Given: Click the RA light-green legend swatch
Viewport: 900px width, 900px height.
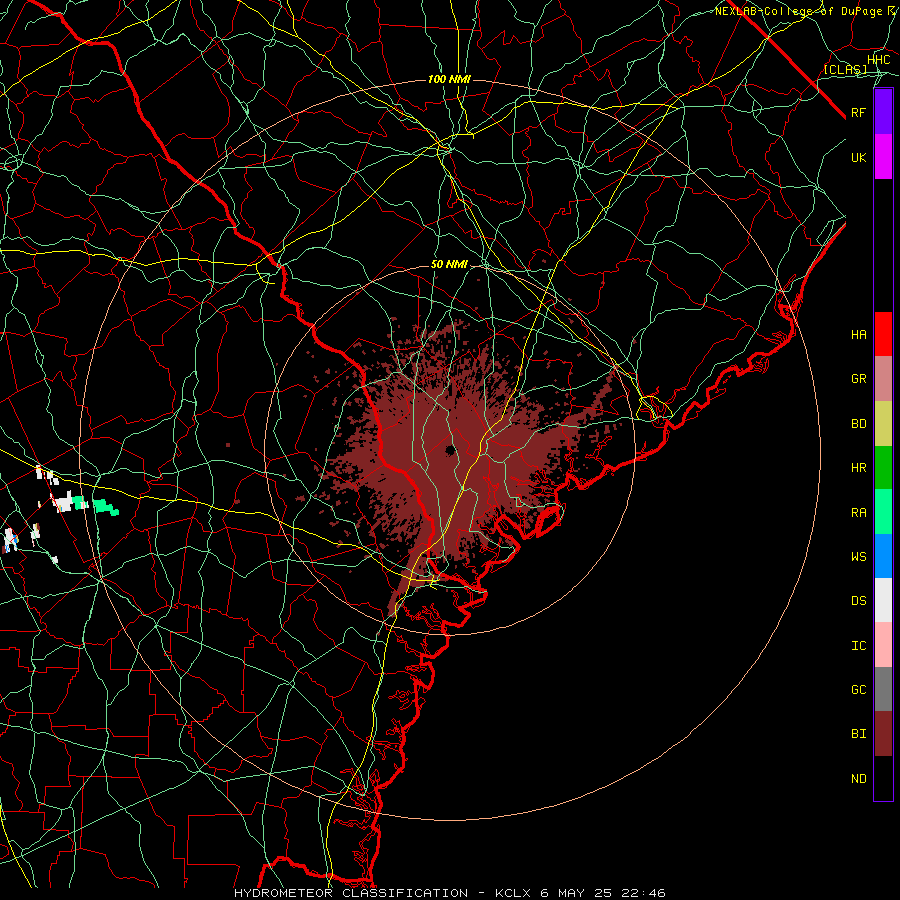Looking at the screenshot, I should (883, 512).
